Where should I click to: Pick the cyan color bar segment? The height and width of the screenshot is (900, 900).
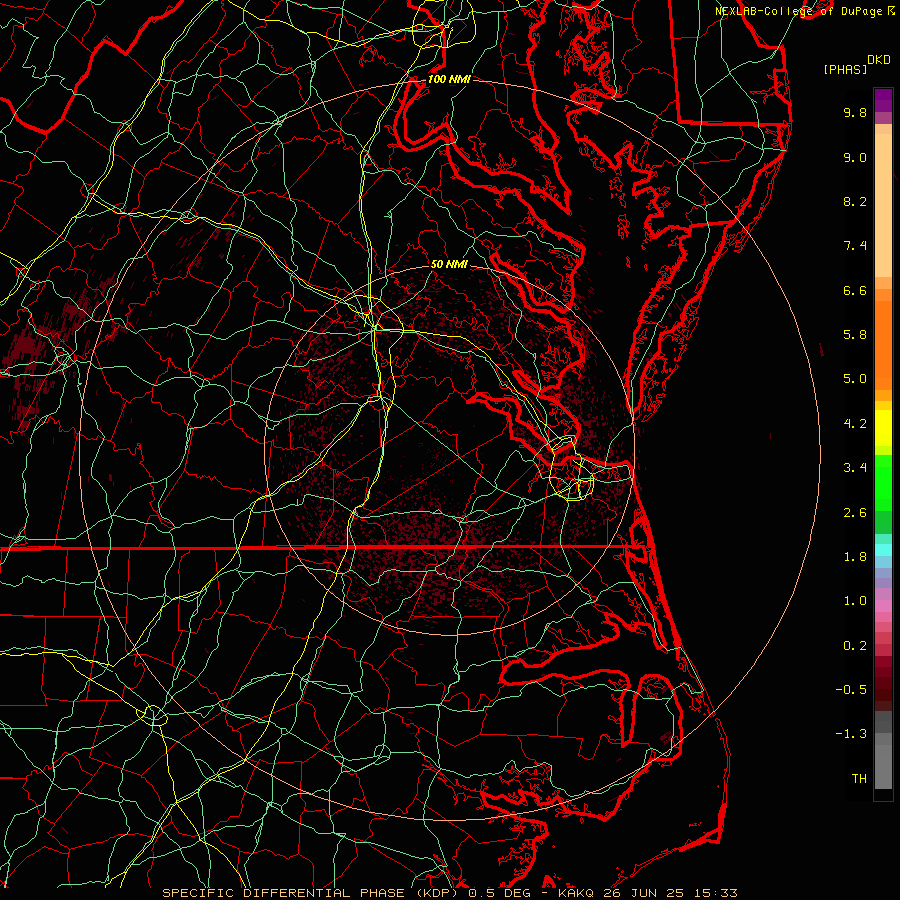(x=883, y=550)
